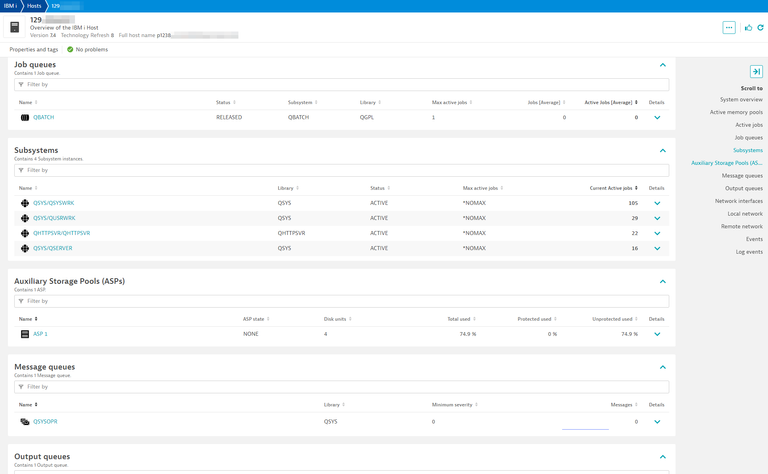This screenshot has height=474, width=768.
Task: Sort subsystems by Current Active jobs
Action: [x=613, y=188]
